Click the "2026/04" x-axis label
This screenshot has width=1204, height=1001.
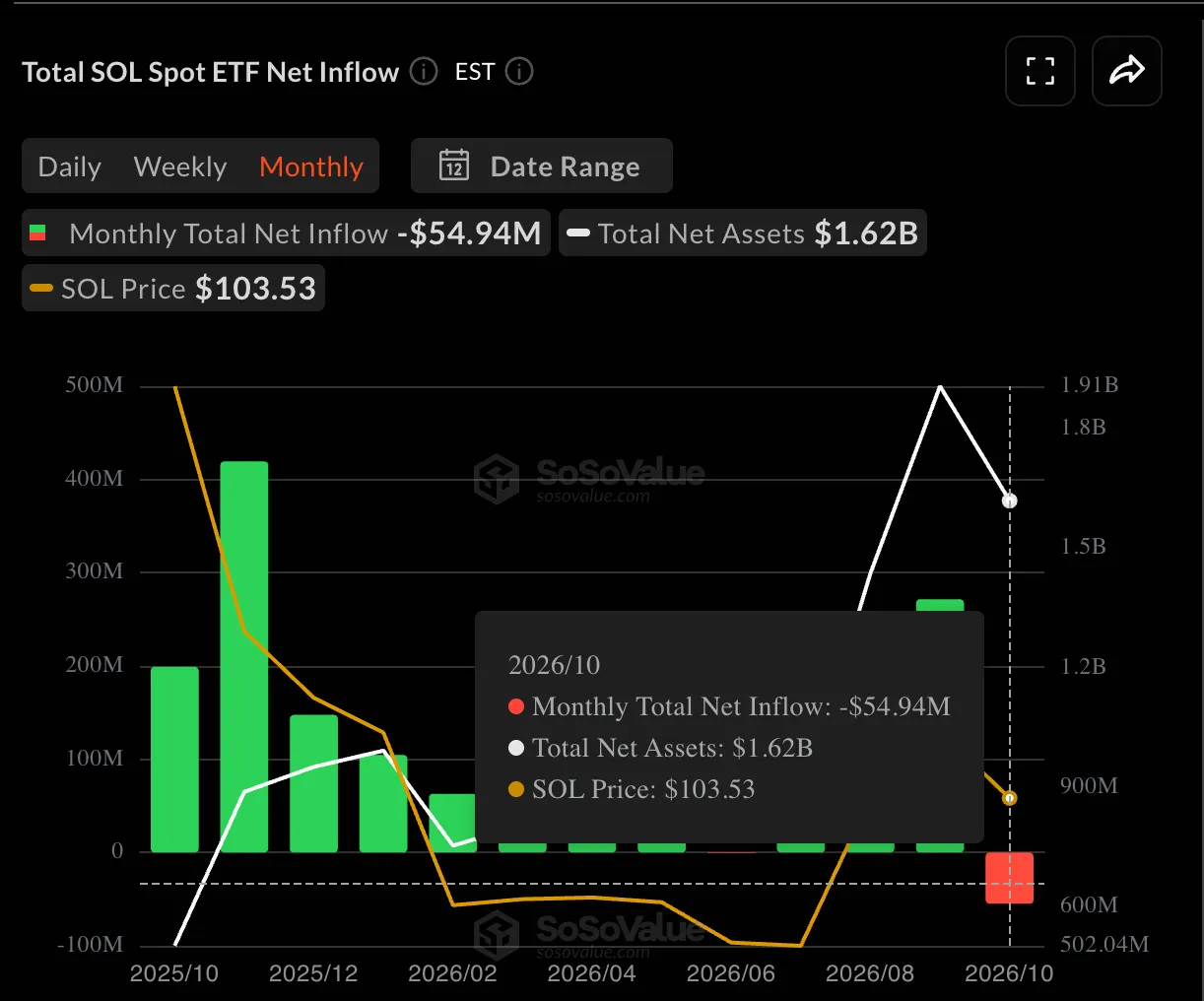click(x=591, y=973)
